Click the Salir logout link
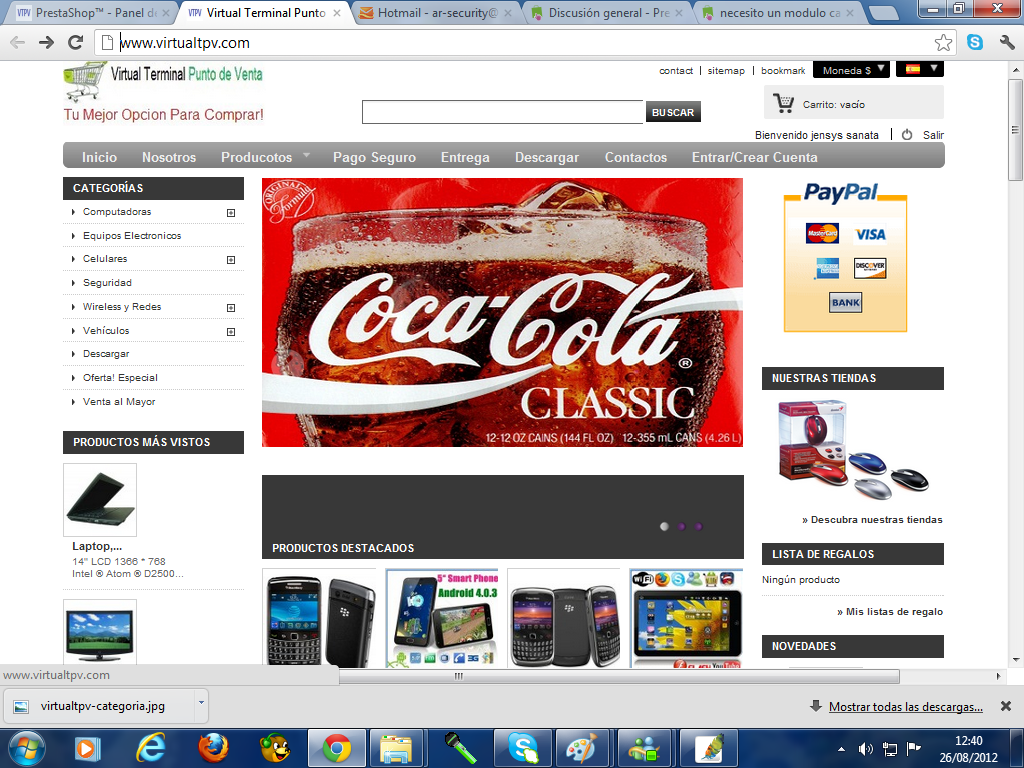The width and height of the screenshot is (1024, 768). [933, 135]
